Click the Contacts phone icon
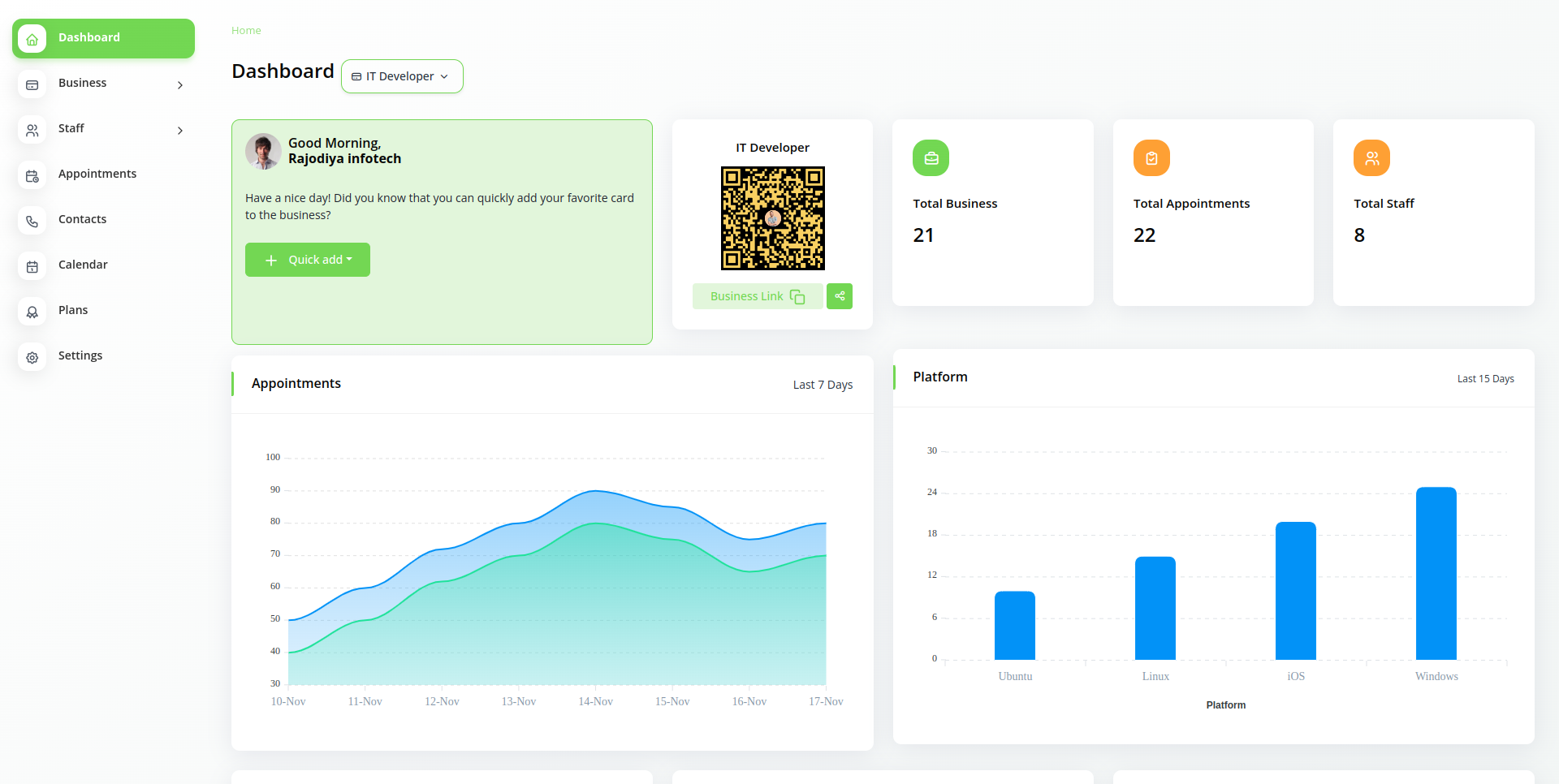This screenshot has height=784, width=1559. pos(32,221)
